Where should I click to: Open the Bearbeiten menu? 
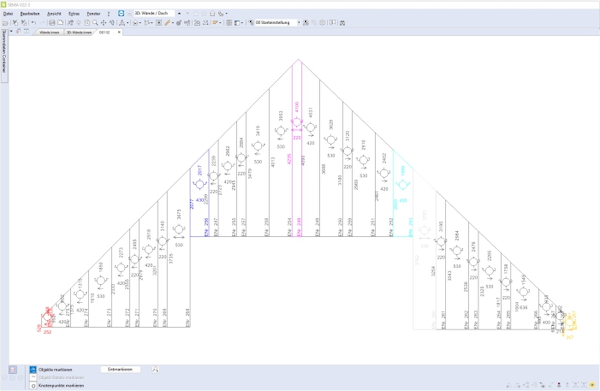coord(30,13)
